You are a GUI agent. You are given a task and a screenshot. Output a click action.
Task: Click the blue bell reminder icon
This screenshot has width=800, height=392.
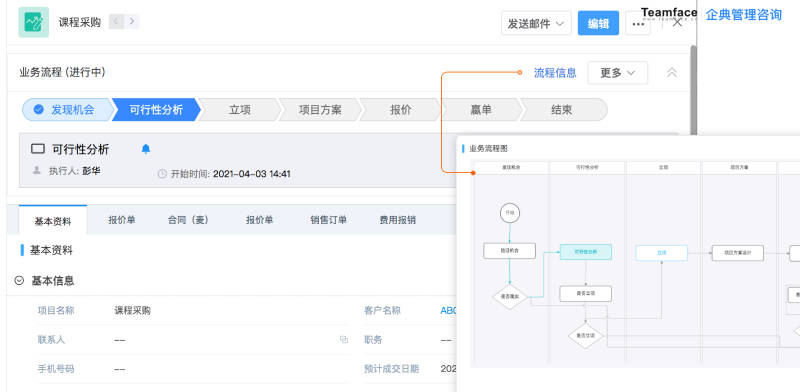pyautogui.click(x=146, y=149)
